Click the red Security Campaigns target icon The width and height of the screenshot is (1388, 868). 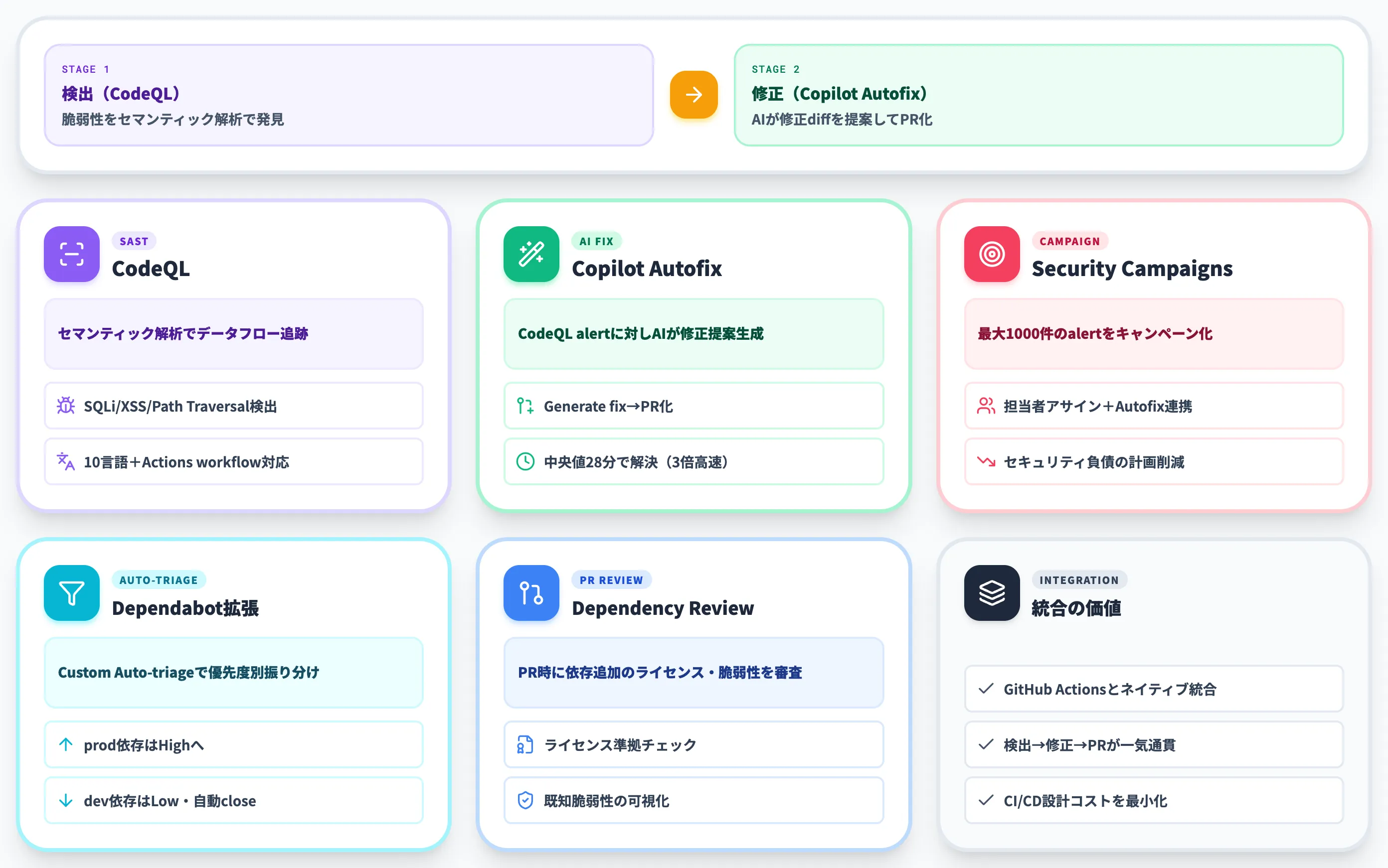click(992, 254)
